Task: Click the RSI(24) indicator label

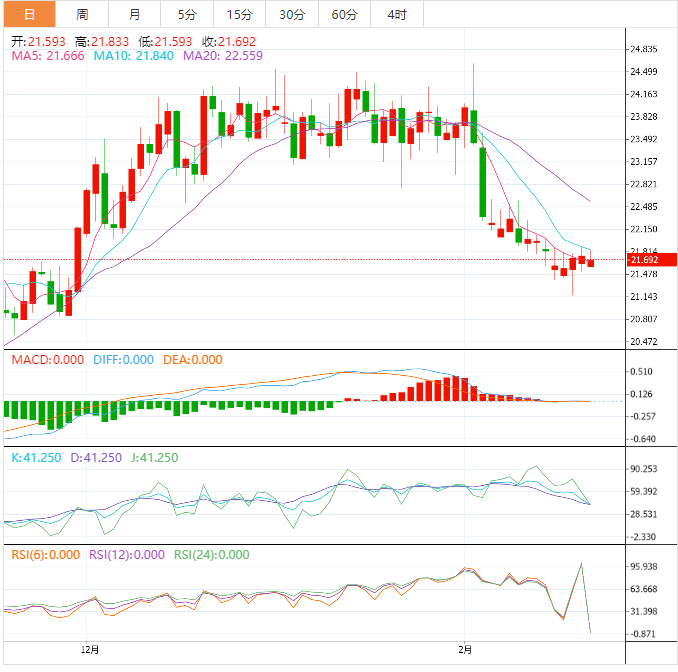Action: coord(211,555)
